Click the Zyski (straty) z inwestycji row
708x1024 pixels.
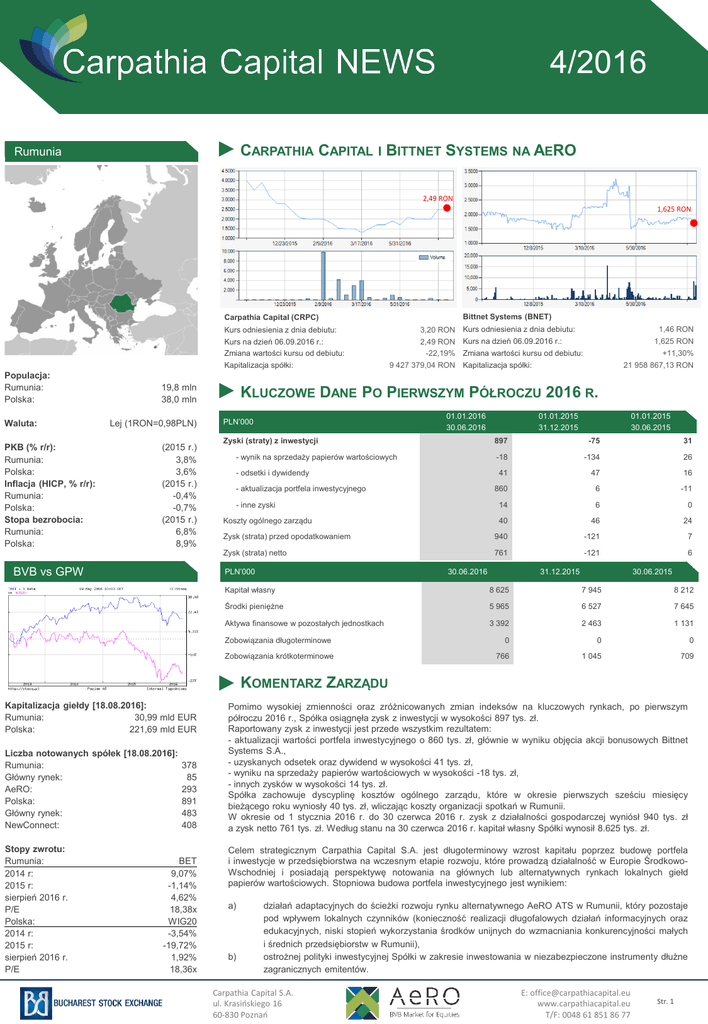click(x=458, y=440)
